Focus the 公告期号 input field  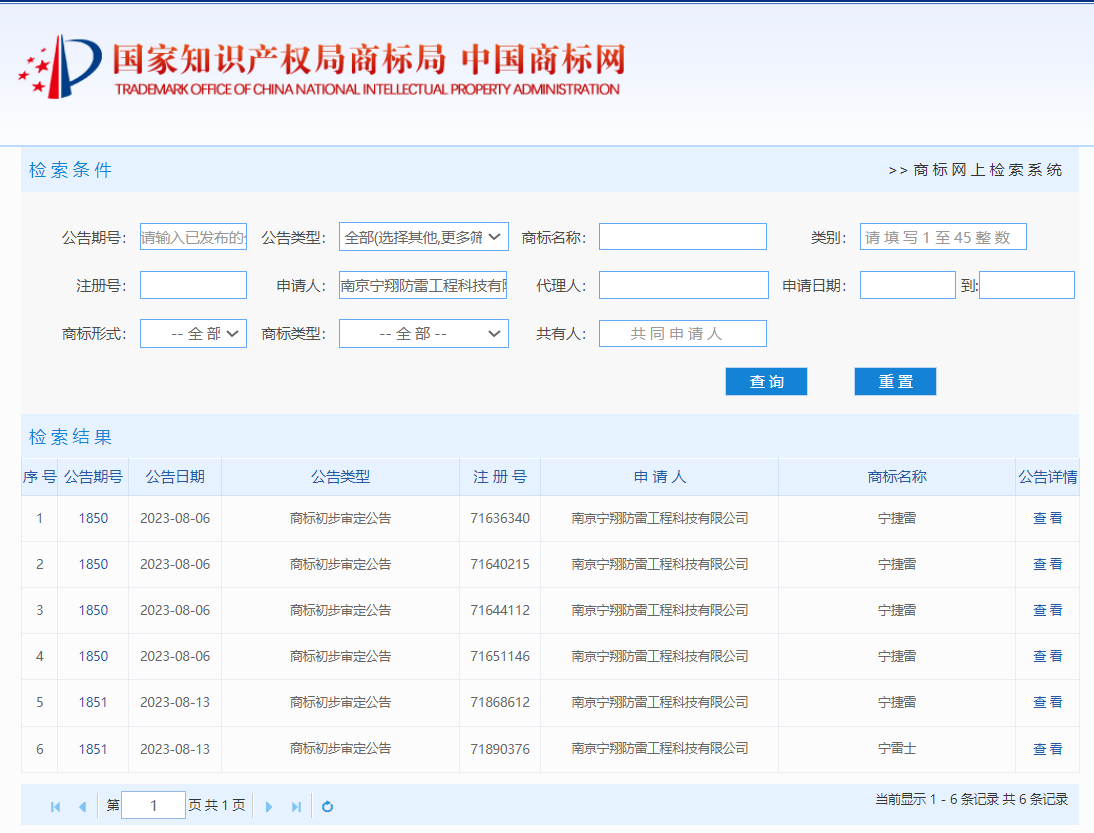pyautogui.click(x=193, y=237)
